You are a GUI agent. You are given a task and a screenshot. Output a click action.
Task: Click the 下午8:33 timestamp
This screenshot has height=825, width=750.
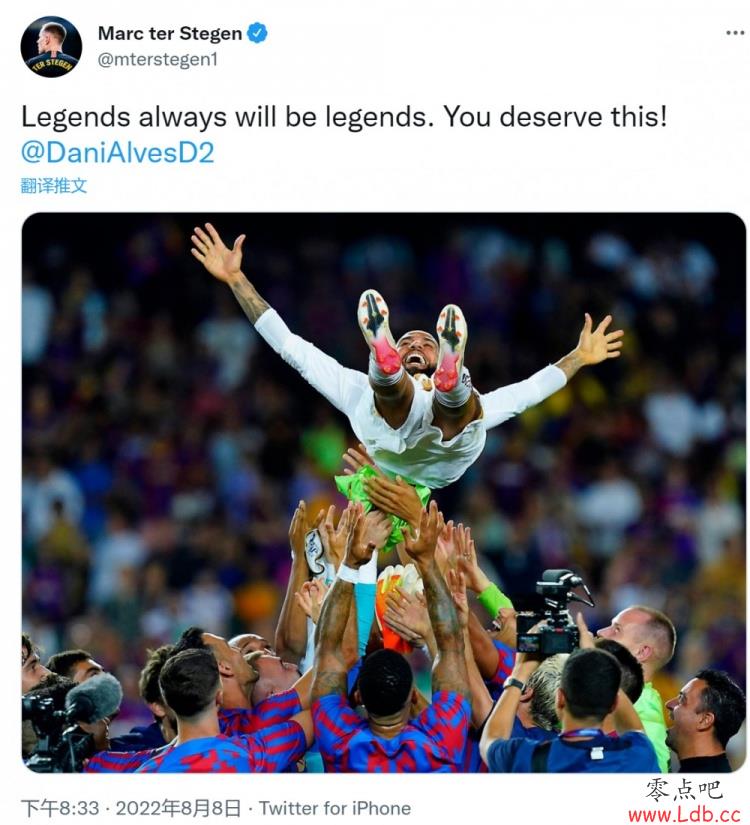click(x=60, y=808)
